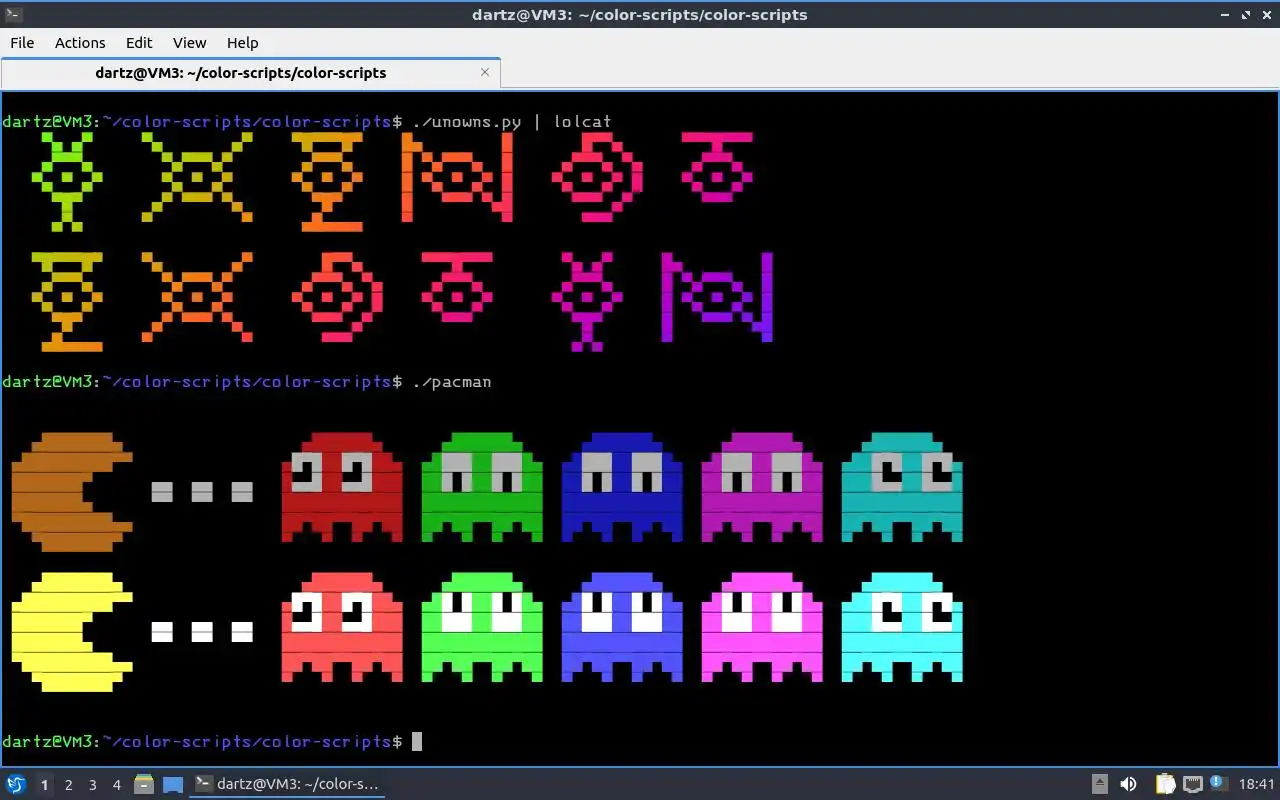Open the removable media eject icon
This screenshot has height=800, width=1280.
pos(1099,784)
